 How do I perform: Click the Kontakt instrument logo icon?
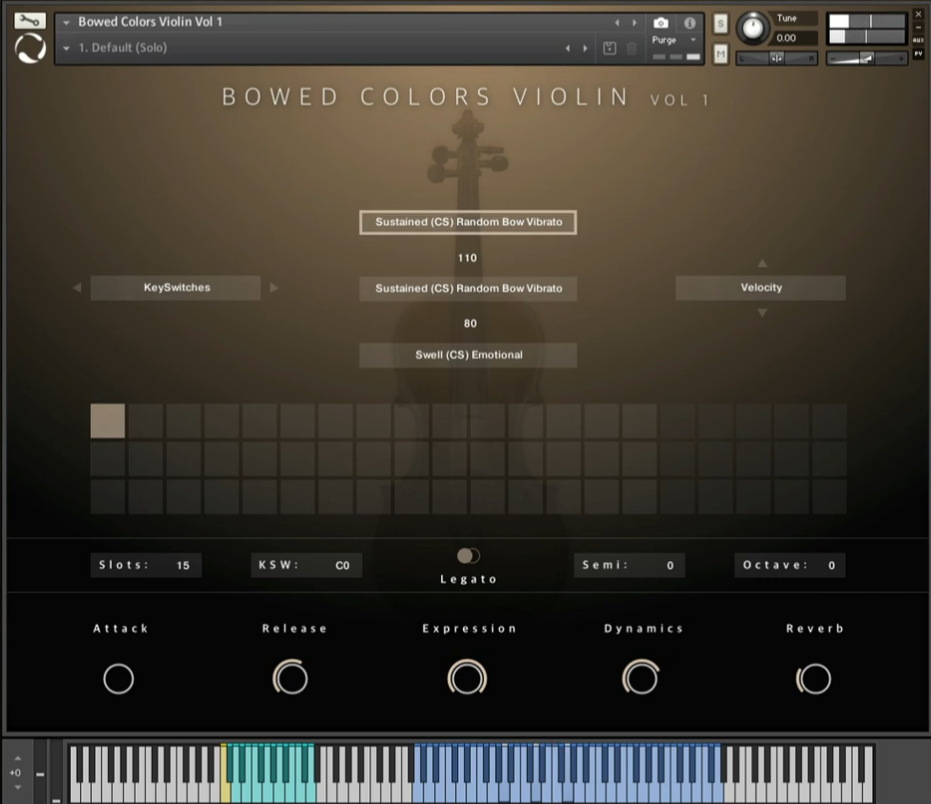point(30,48)
